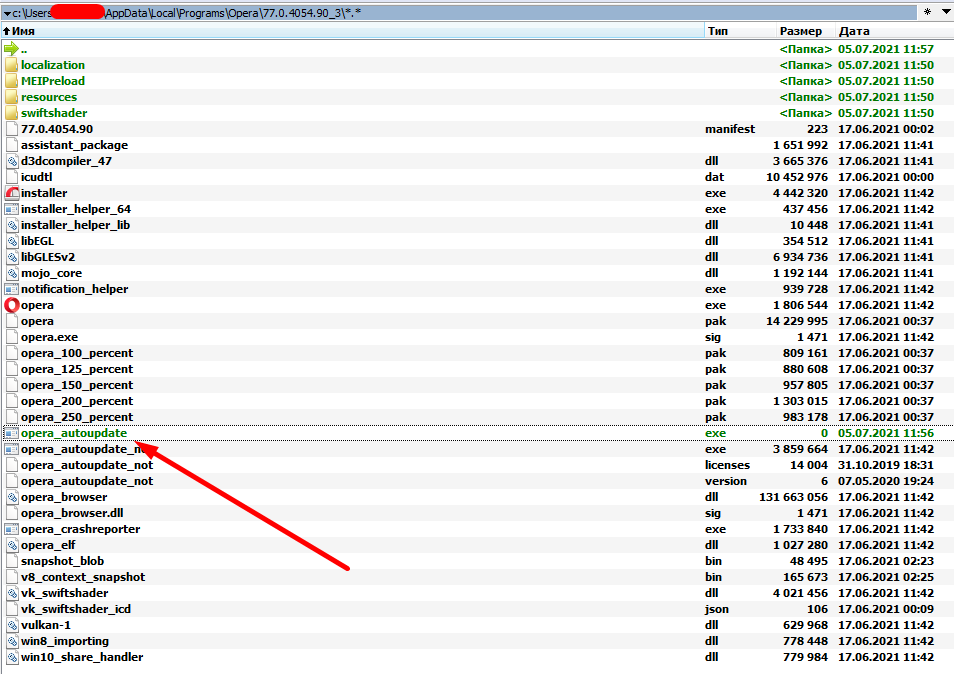This screenshot has height=674, width=954.
Task: Click the libEGL dll icon
Action: click(x=12, y=241)
